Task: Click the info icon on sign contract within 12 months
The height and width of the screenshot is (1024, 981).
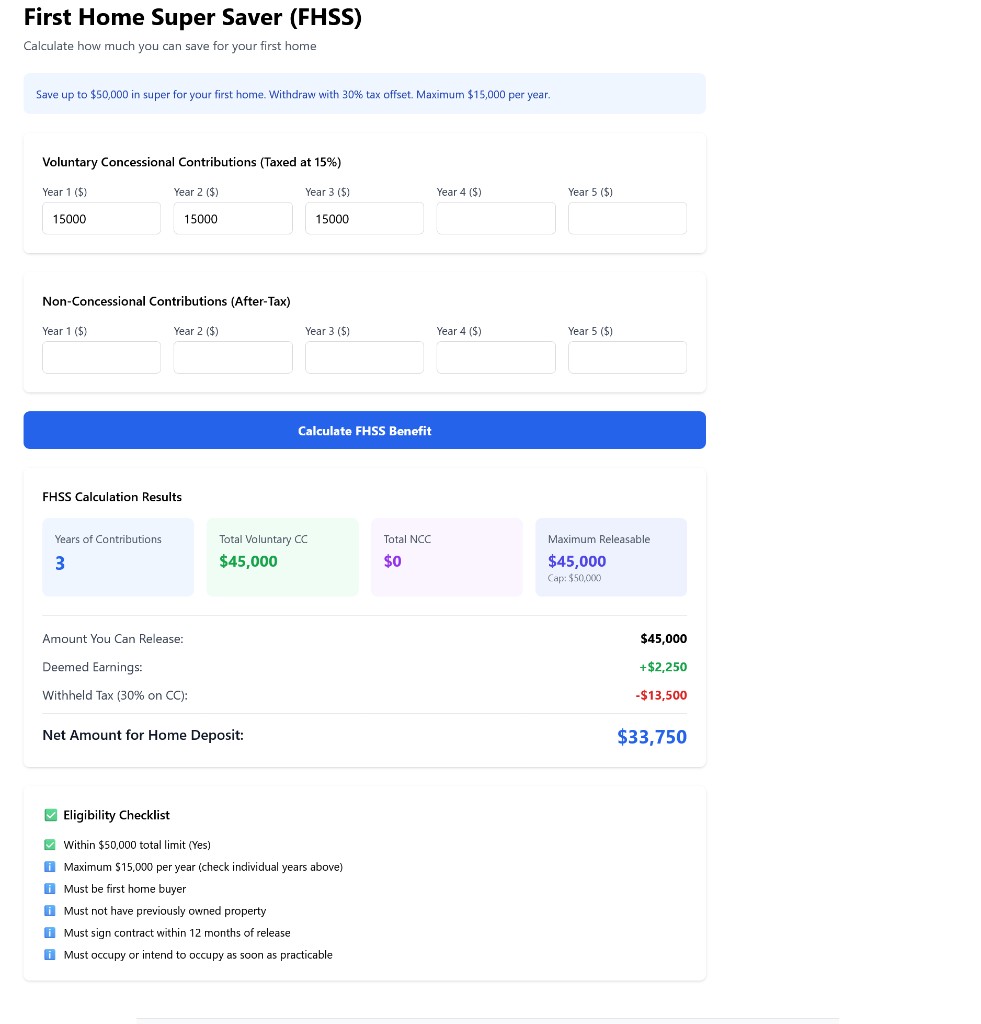Action: tap(50, 932)
